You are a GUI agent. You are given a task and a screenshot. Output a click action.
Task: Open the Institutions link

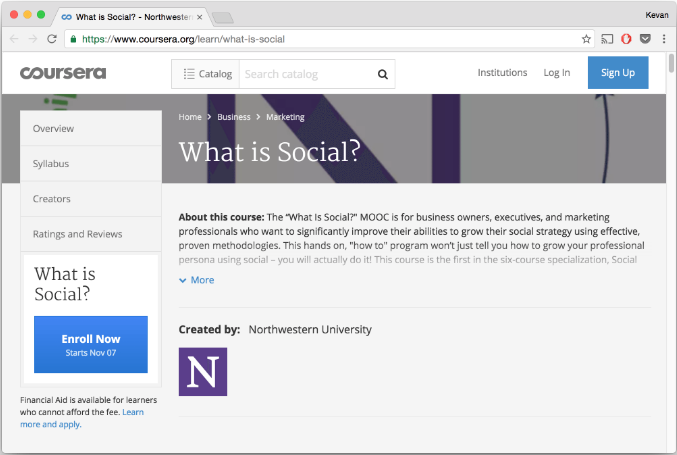[x=502, y=73]
